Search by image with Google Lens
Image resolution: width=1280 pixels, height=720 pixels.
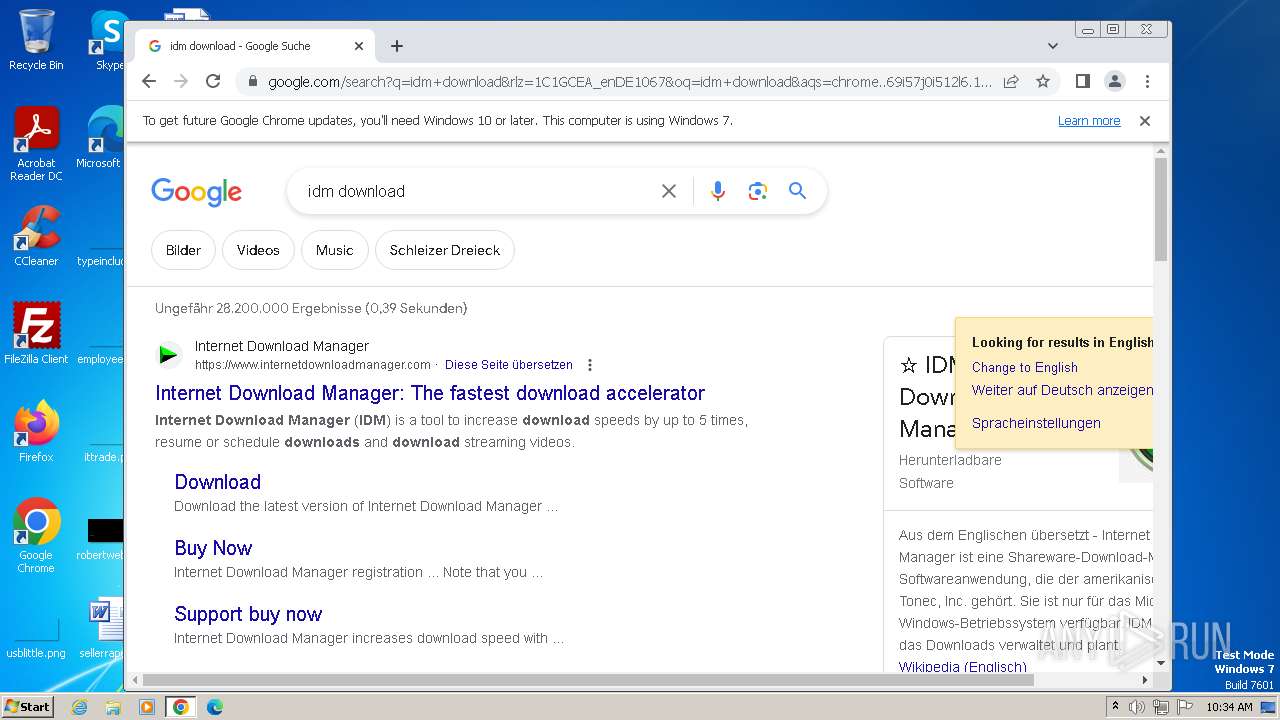758,191
